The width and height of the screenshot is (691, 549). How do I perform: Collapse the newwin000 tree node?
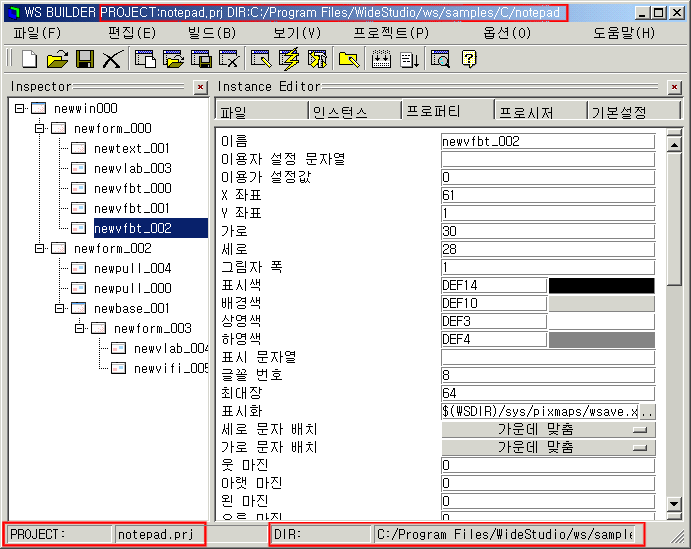tap(19, 108)
